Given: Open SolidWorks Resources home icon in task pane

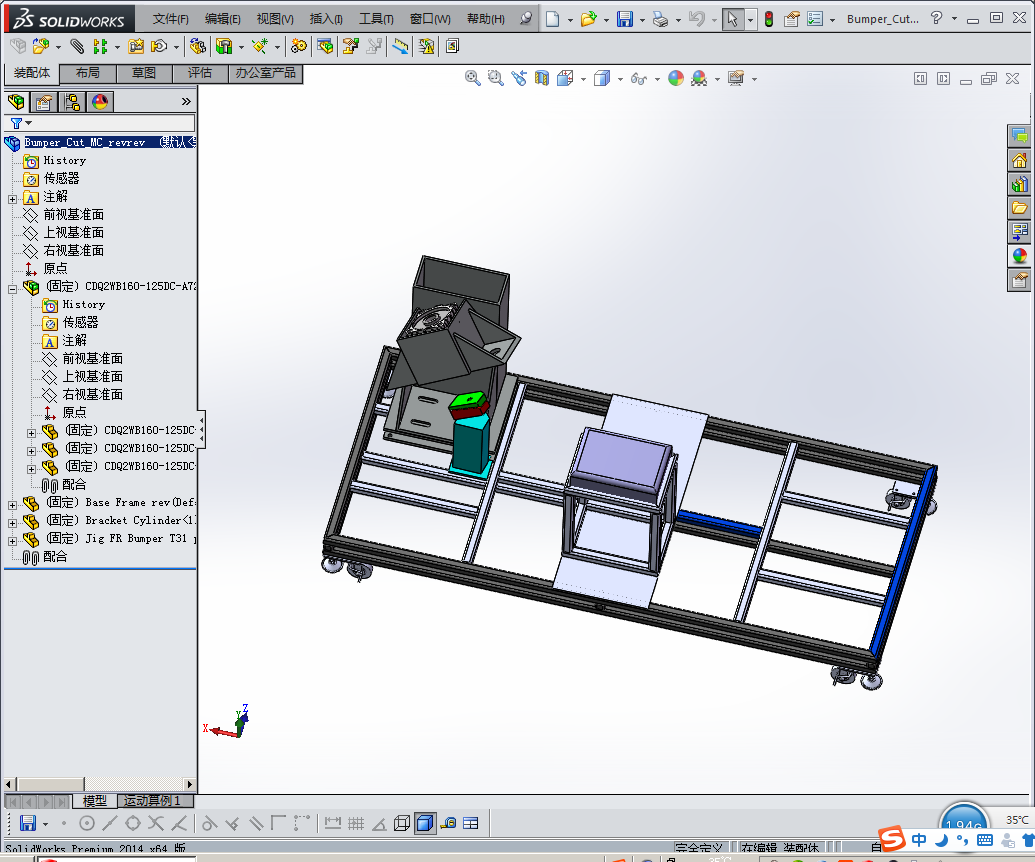Looking at the screenshot, I should [x=1019, y=160].
